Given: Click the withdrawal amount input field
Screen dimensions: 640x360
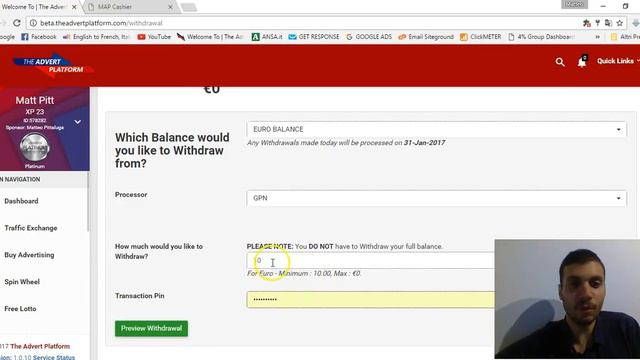Looking at the screenshot, I should coord(370,260).
